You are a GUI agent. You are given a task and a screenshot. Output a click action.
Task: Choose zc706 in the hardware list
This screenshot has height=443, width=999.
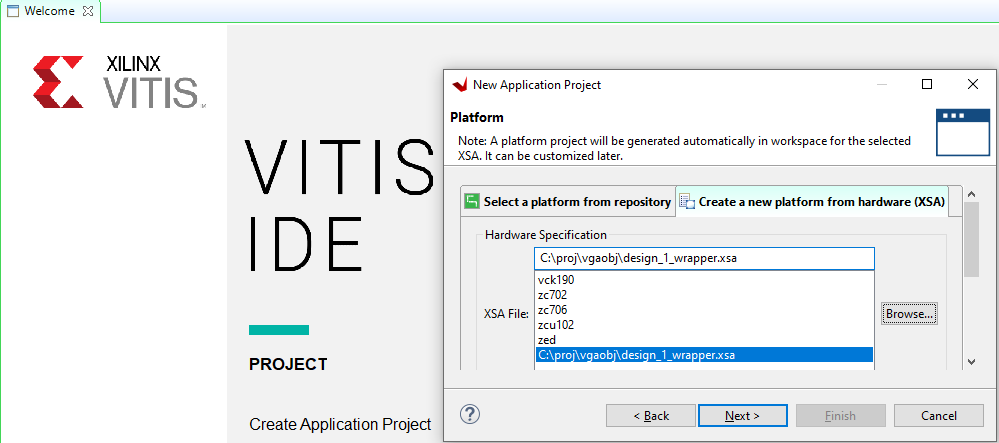pos(554,310)
